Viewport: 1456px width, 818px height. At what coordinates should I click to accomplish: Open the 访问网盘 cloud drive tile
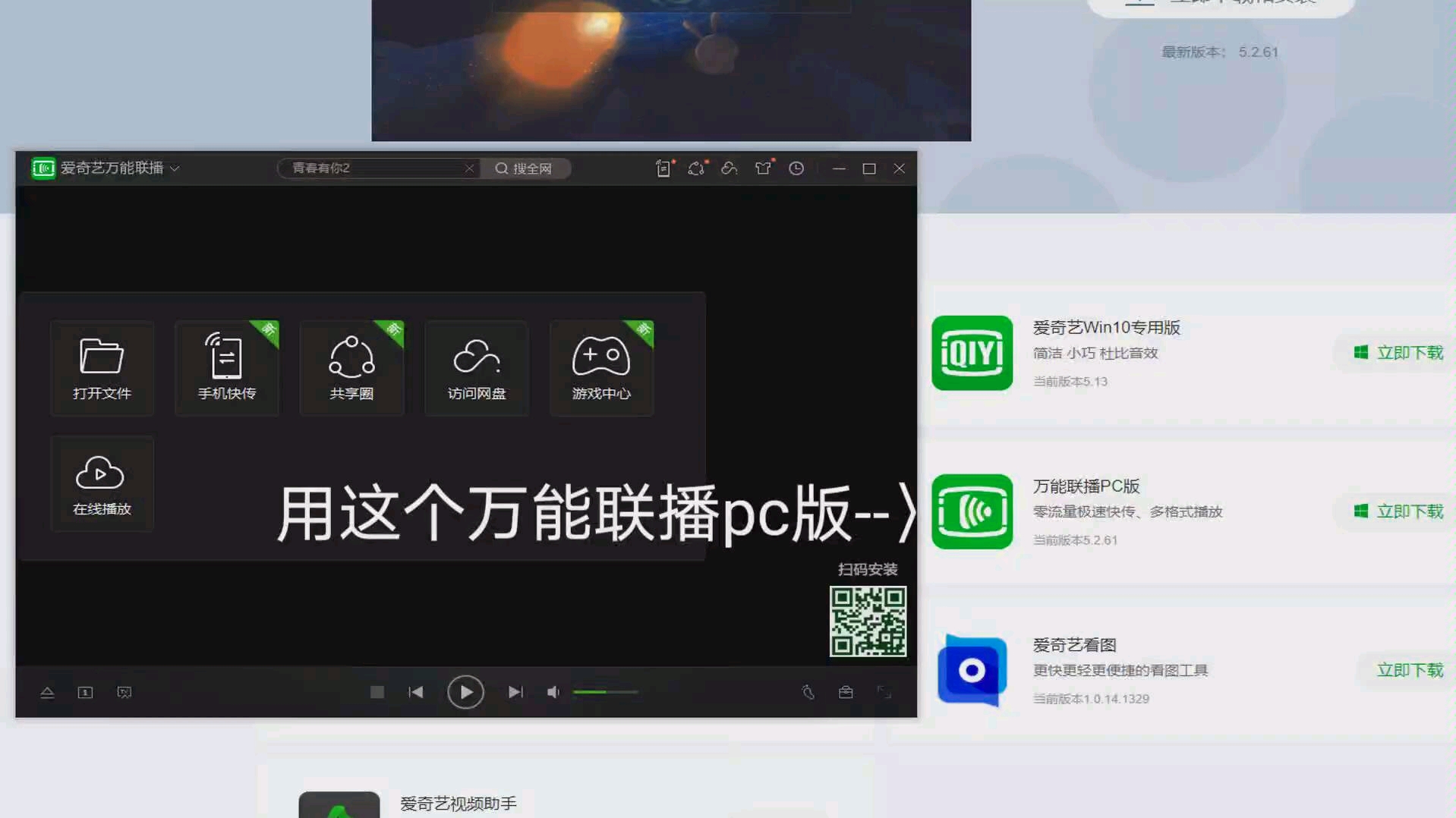click(x=477, y=368)
